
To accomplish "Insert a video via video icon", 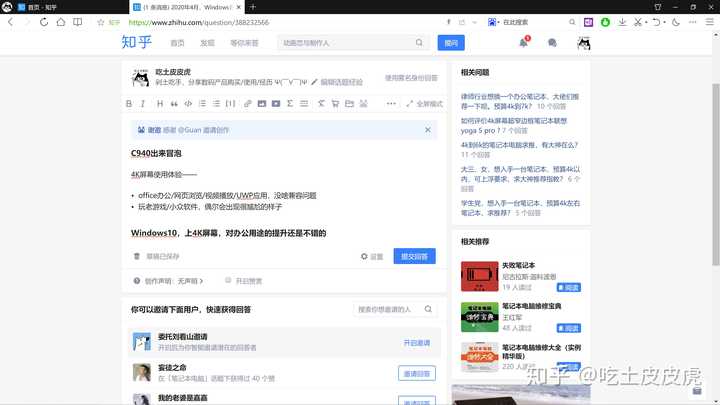I will 276,104.
